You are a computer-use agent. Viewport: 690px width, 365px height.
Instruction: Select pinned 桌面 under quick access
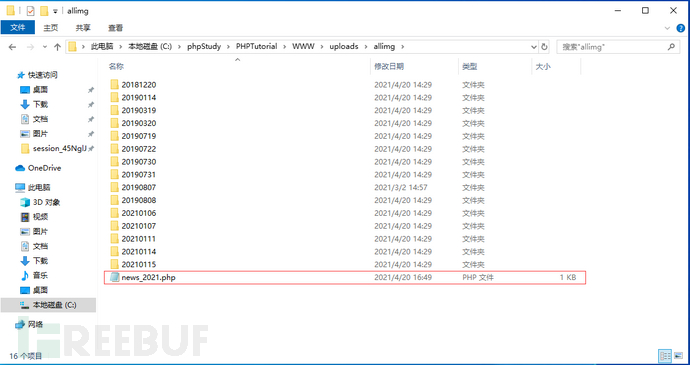[x=40, y=90]
